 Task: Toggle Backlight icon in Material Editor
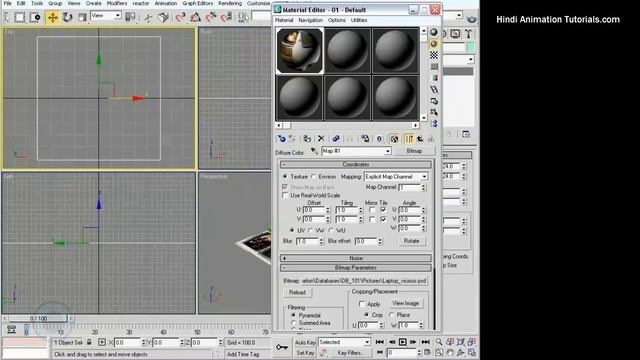433,44
